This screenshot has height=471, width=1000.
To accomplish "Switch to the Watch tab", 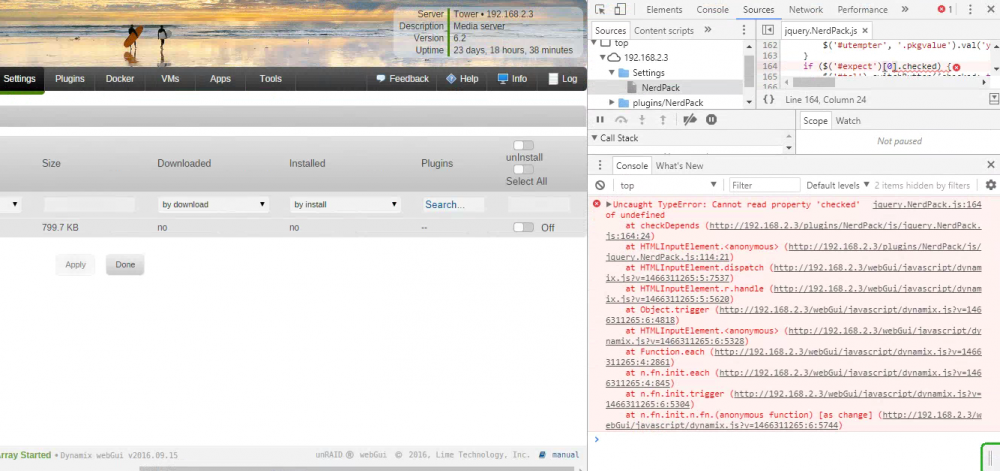I will (x=848, y=120).
